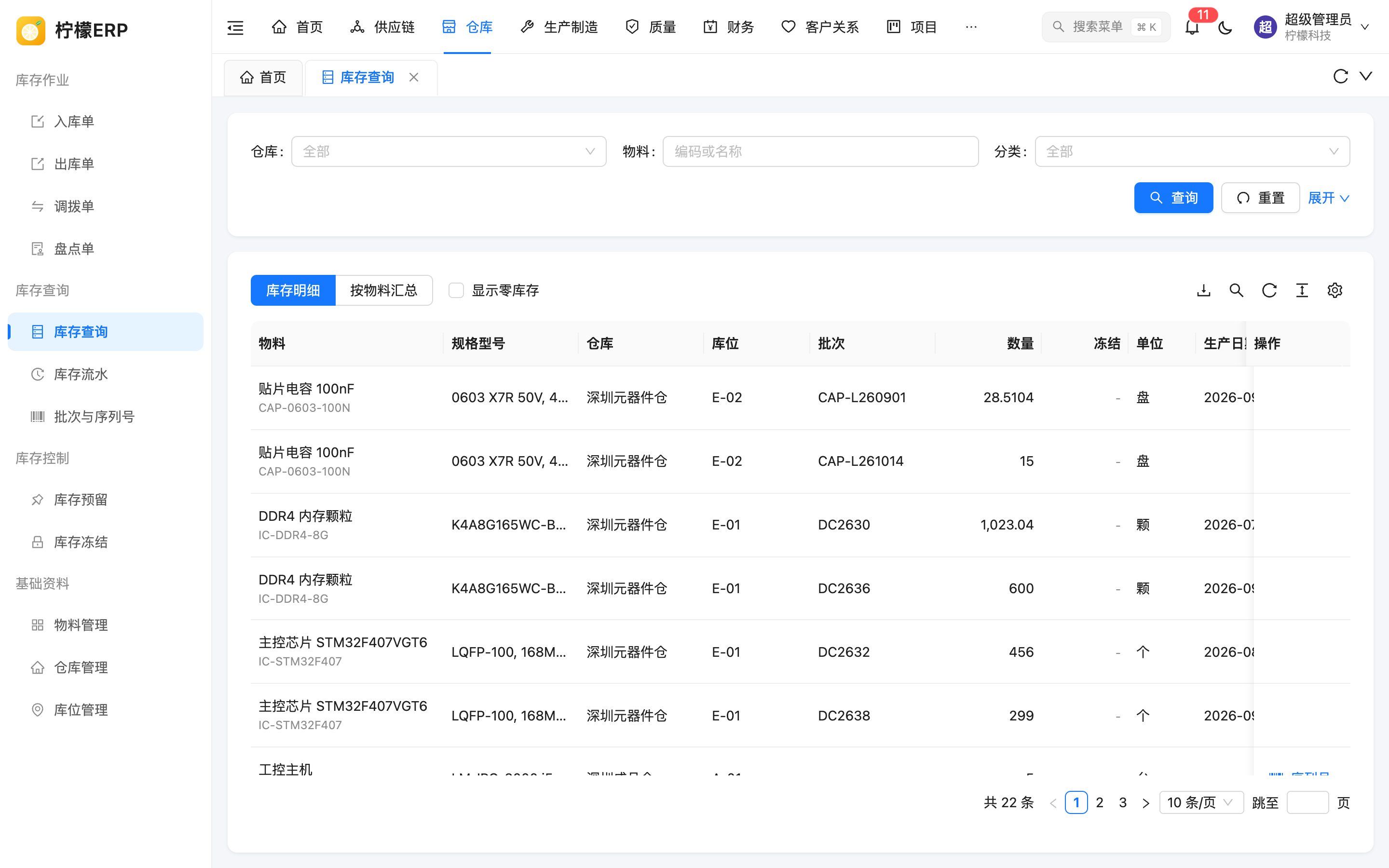The width and height of the screenshot is (1389, 868).
Task: Open the notifications bell with 11 badge
Action: pos(1192,27)
